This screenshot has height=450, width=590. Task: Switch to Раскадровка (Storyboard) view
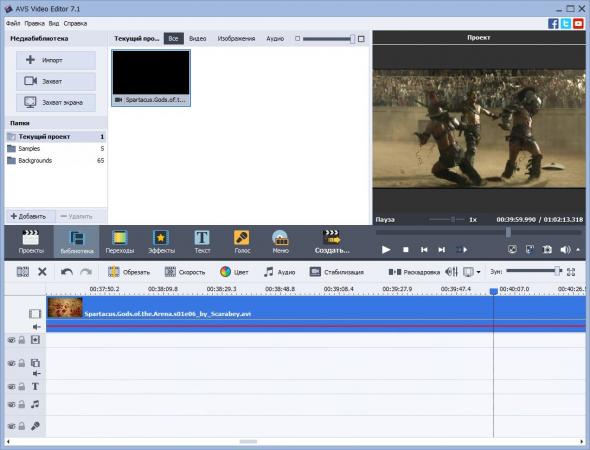point(414,272)
